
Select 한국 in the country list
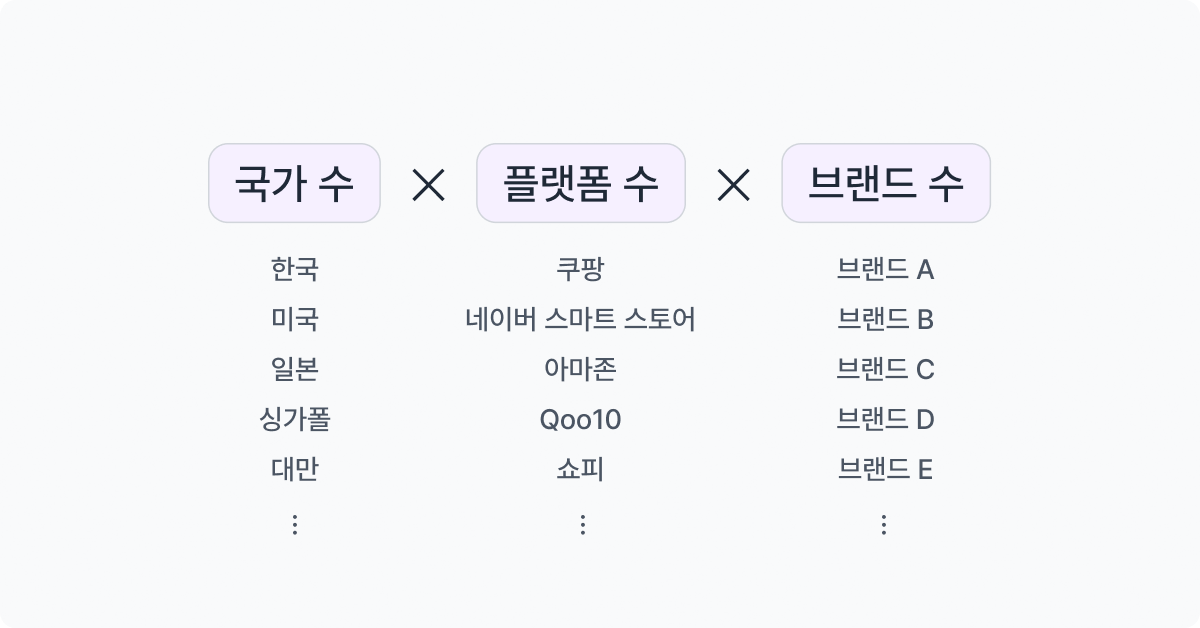(294, 270)
